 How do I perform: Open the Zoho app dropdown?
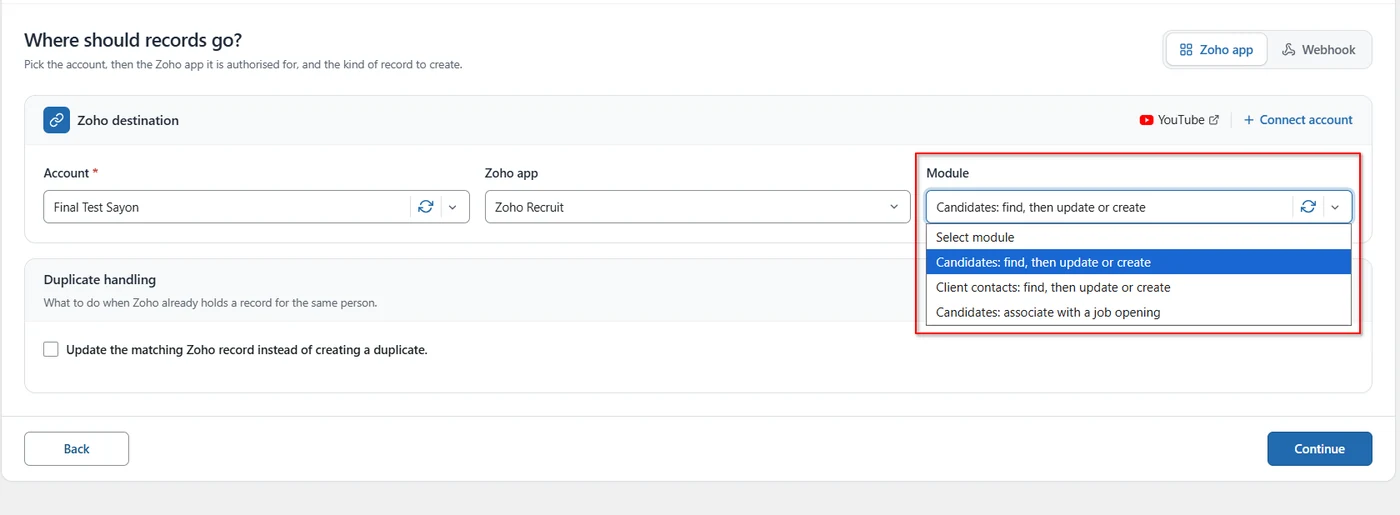click(x=697, y=207)
